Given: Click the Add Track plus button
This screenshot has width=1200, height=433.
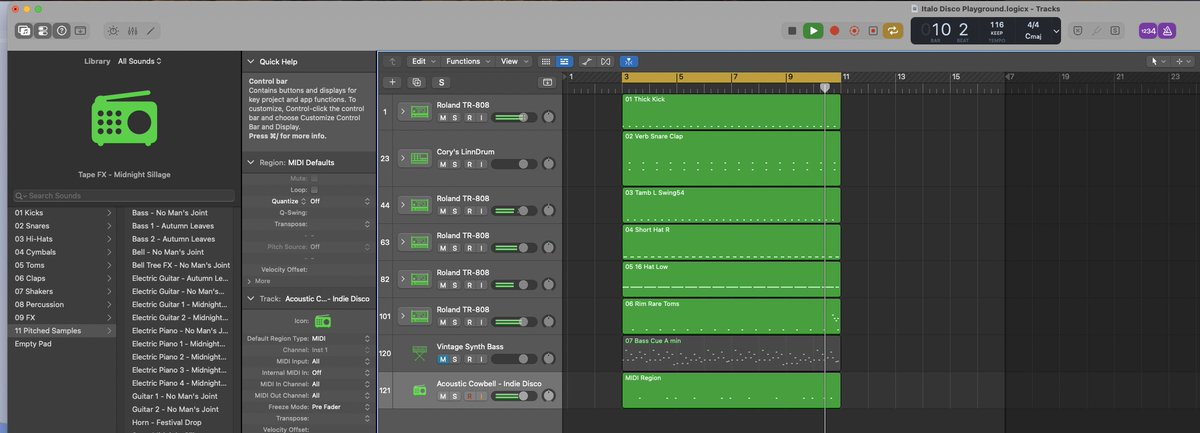Looking at the screenshot, I should coord(393,82).
